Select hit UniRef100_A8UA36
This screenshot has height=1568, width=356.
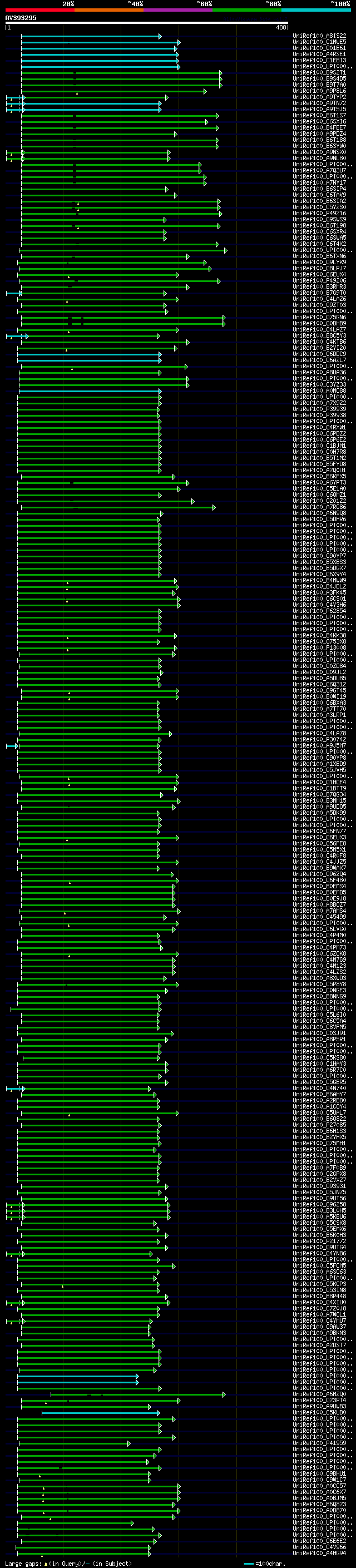point(319,372)
